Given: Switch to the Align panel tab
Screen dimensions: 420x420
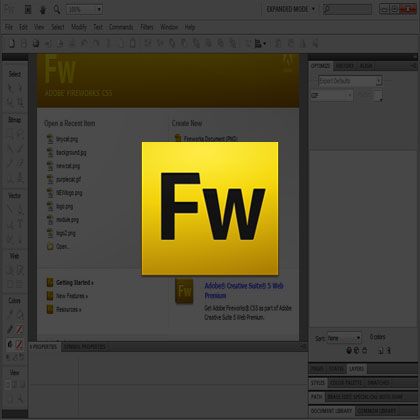Looking at the screenshot, I should (x=366, y=66).
